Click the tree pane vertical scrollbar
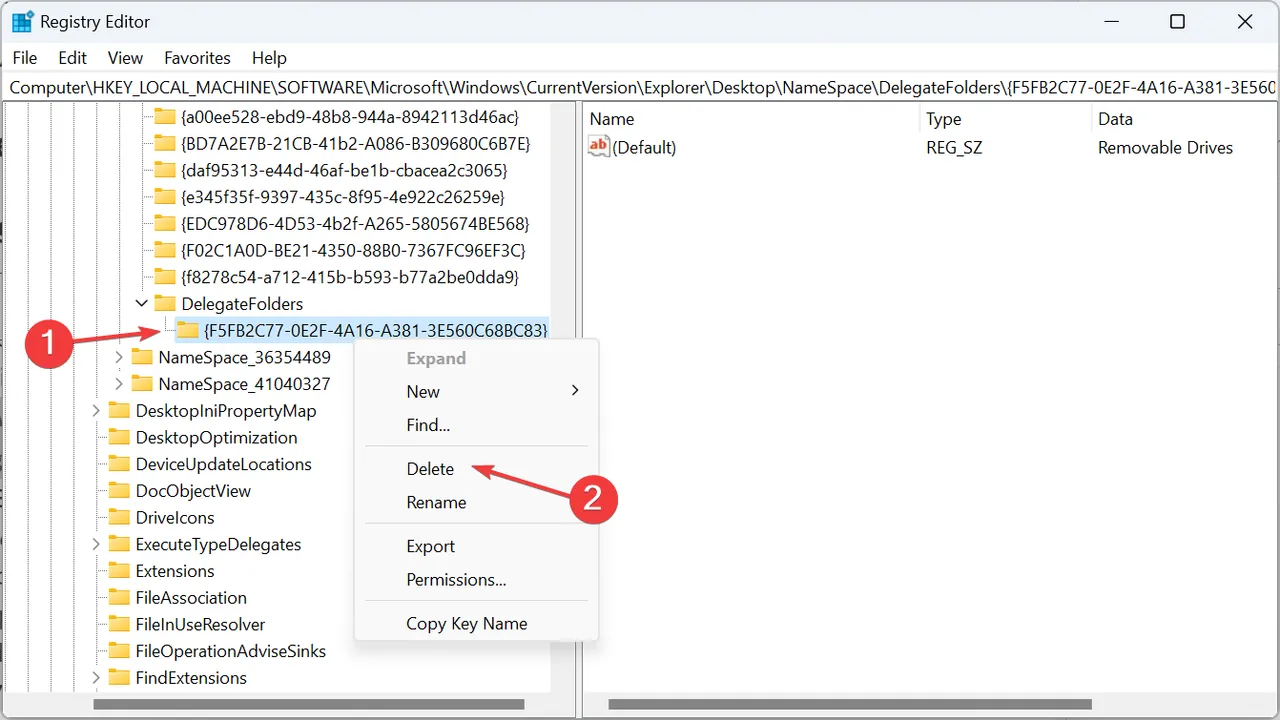Screen dimensions: 1280x720 coord(564,397)
